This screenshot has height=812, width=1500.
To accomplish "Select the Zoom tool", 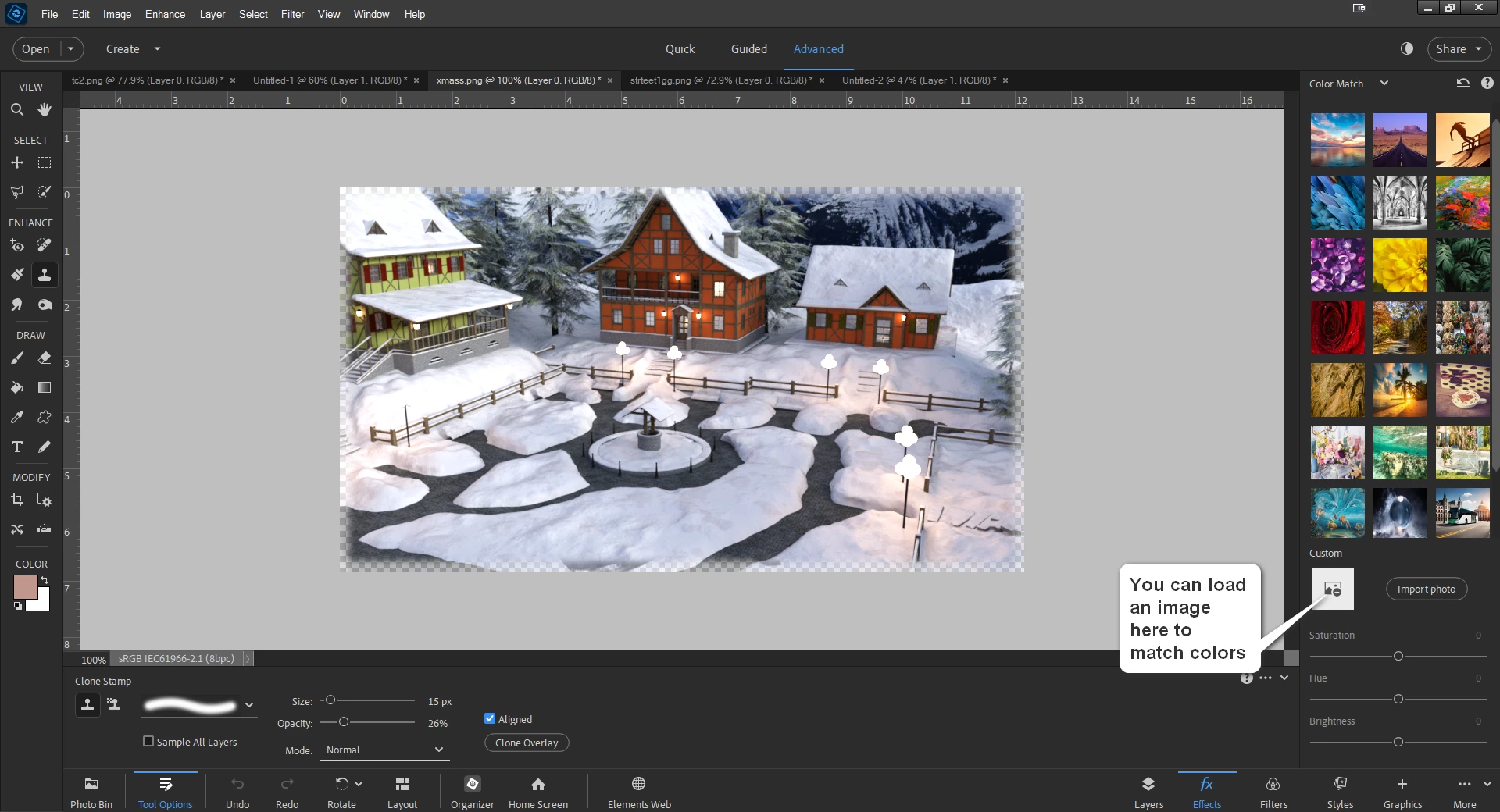I will tap(16, 109).
